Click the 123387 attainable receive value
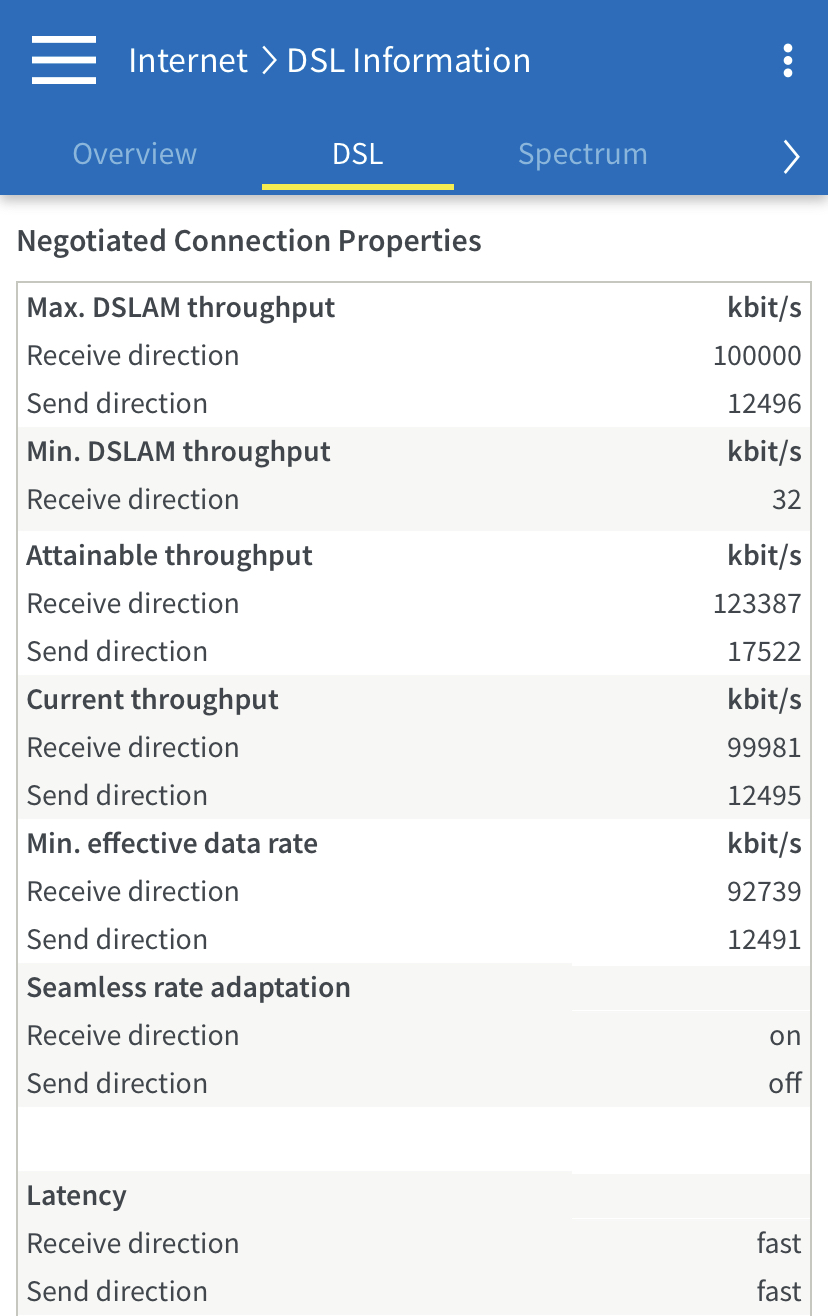 (757, 604)
